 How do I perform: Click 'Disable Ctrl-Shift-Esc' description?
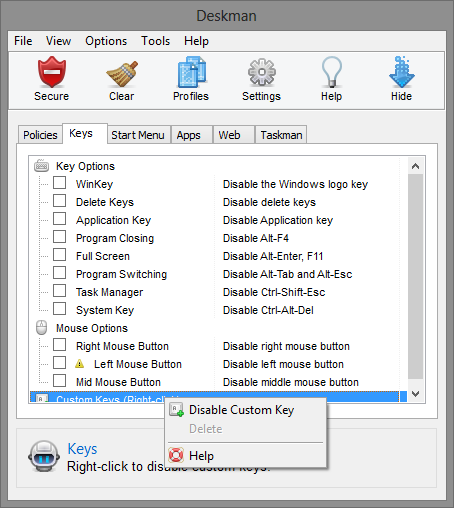pos(274,292)
